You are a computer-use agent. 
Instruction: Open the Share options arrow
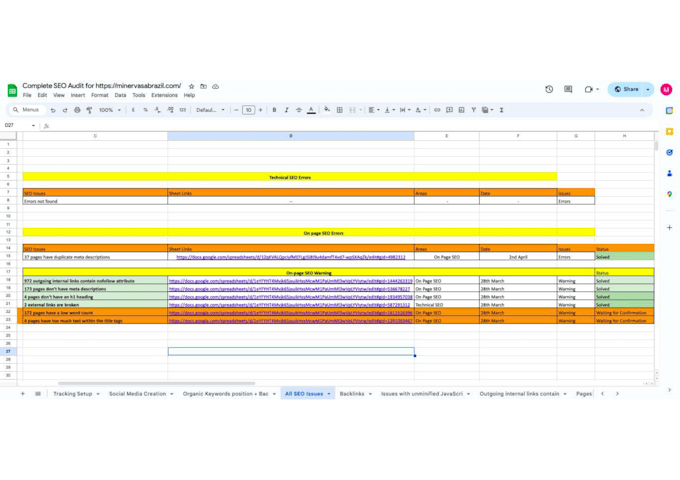648,89
